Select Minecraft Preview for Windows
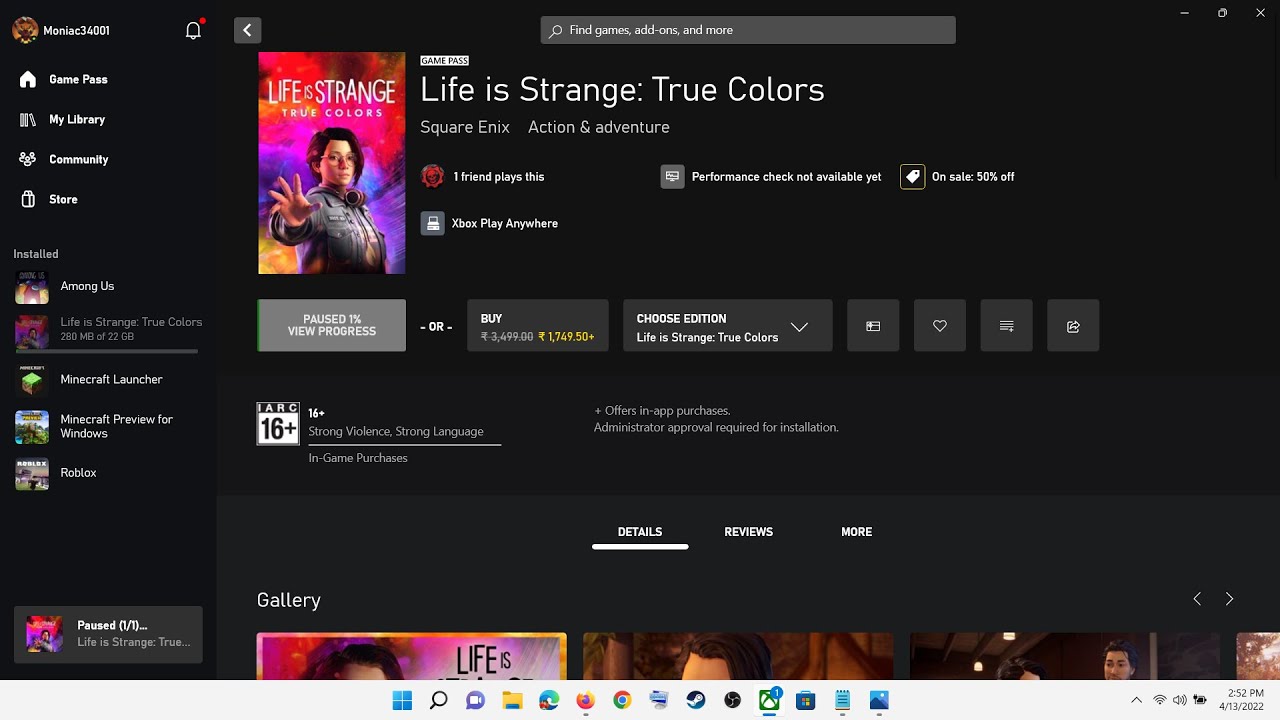1280x720 pixels. pyautogui.click(x=108, y=426)
